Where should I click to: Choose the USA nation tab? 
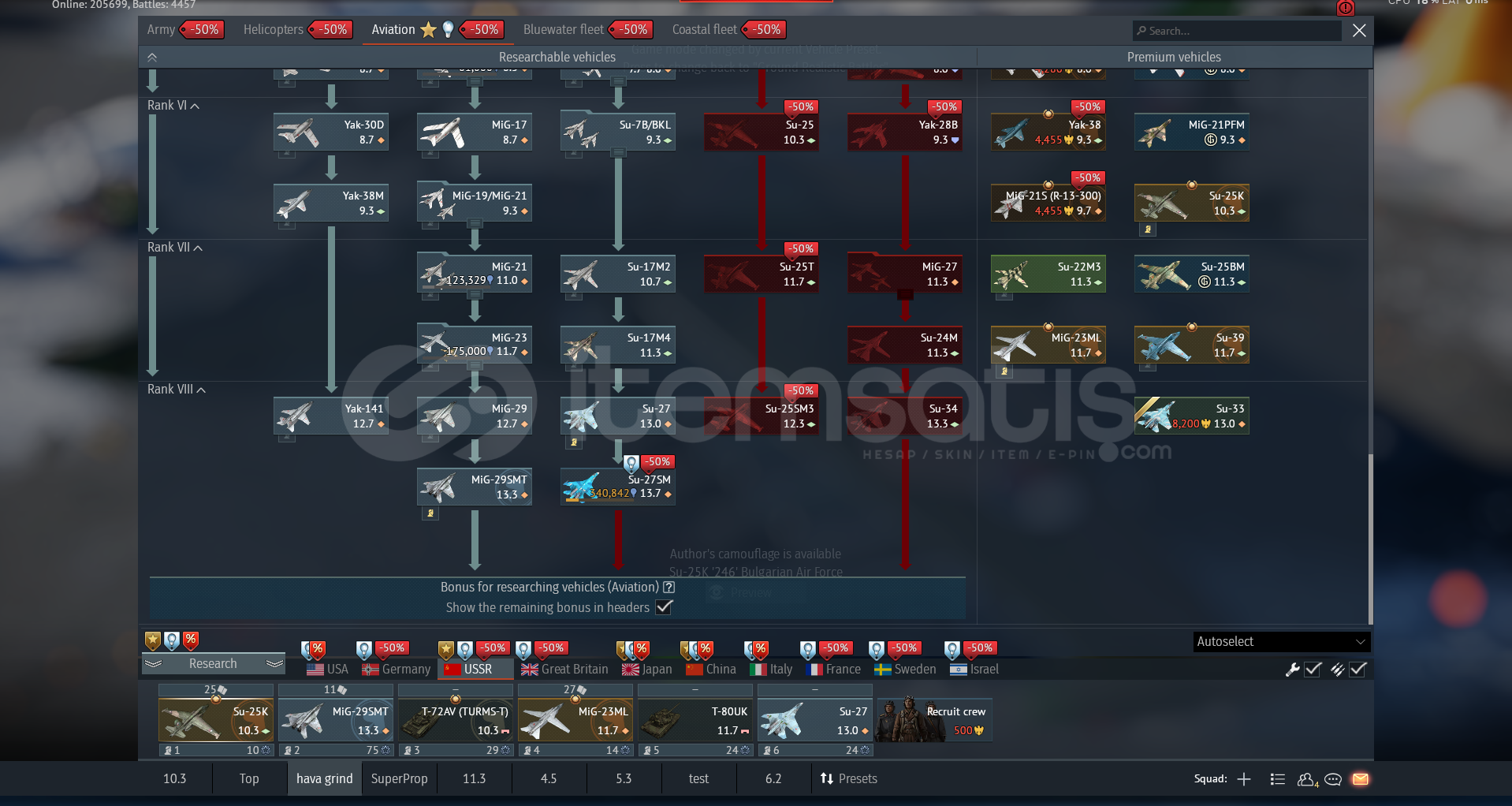point(327,669)
